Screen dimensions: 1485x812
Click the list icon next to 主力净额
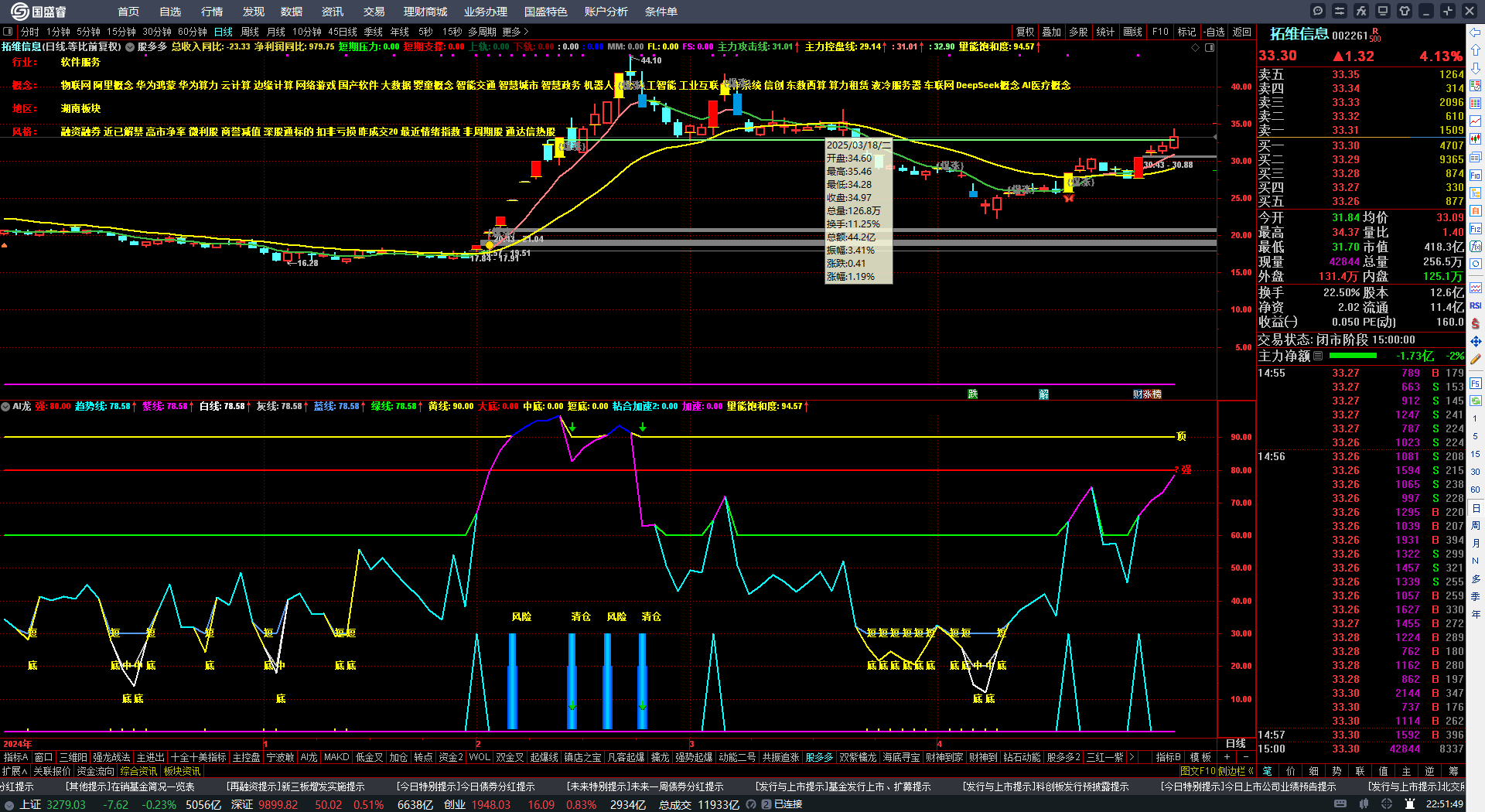pyautogui.click(x=1318, y=356)
